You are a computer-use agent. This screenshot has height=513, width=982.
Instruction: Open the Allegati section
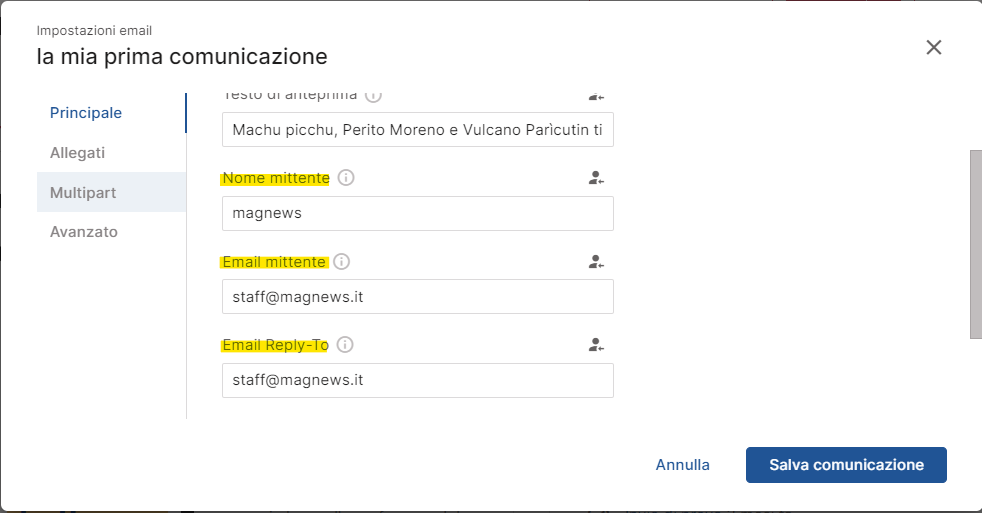(78, 153)
